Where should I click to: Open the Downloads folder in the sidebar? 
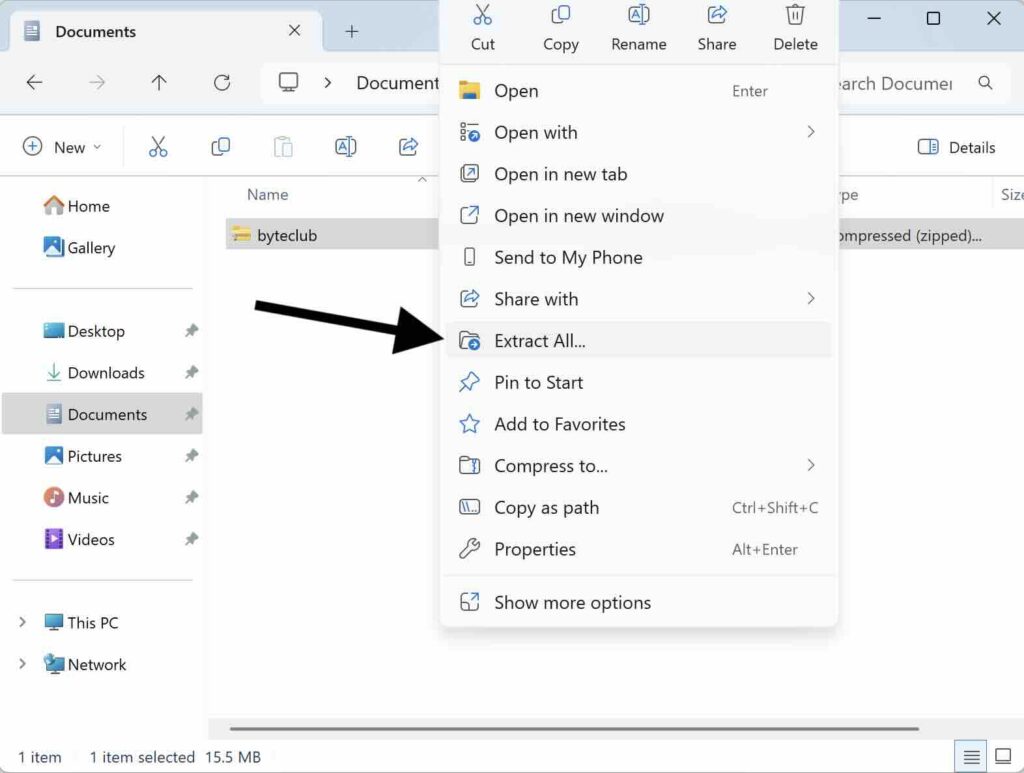coord(106,373)
